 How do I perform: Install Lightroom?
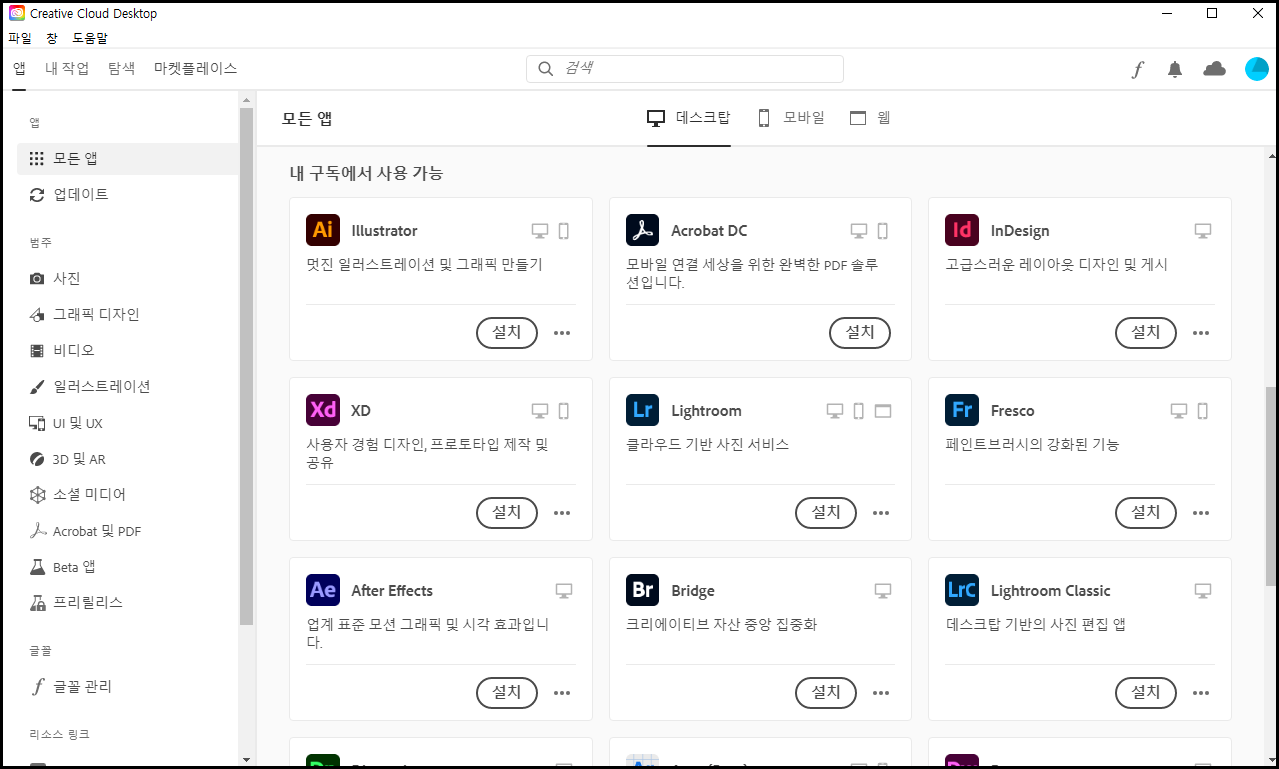click(826, 513)
